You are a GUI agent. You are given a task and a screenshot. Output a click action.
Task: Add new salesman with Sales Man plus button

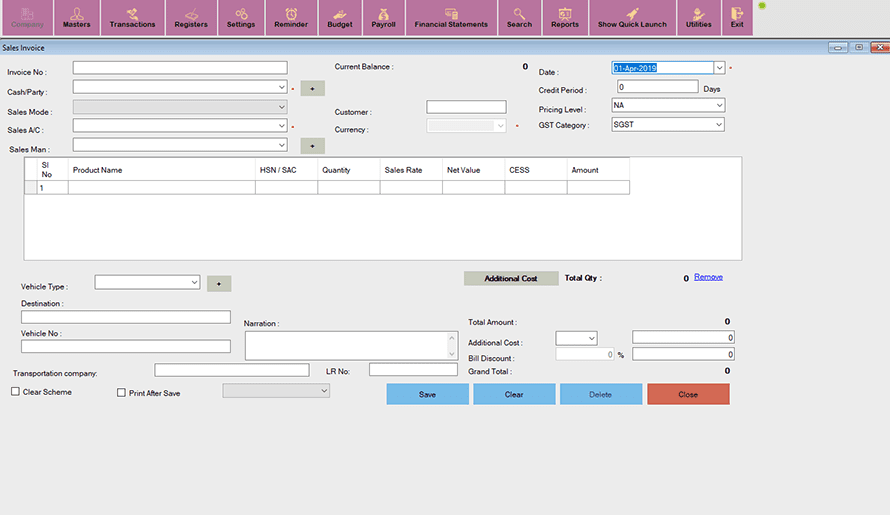click(312, 146)
